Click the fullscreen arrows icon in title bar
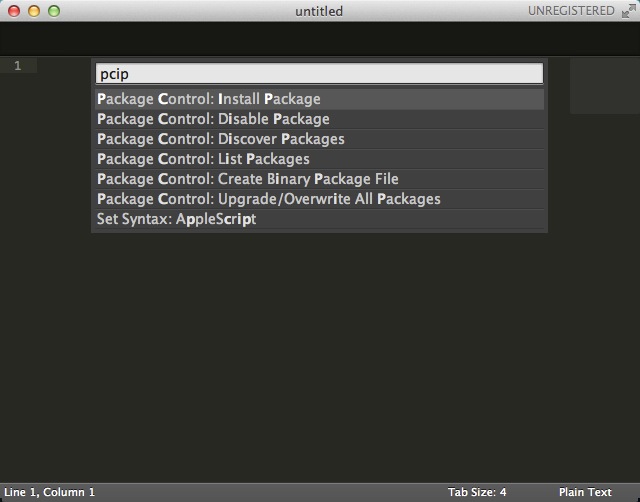 click(x=626, y=11)
